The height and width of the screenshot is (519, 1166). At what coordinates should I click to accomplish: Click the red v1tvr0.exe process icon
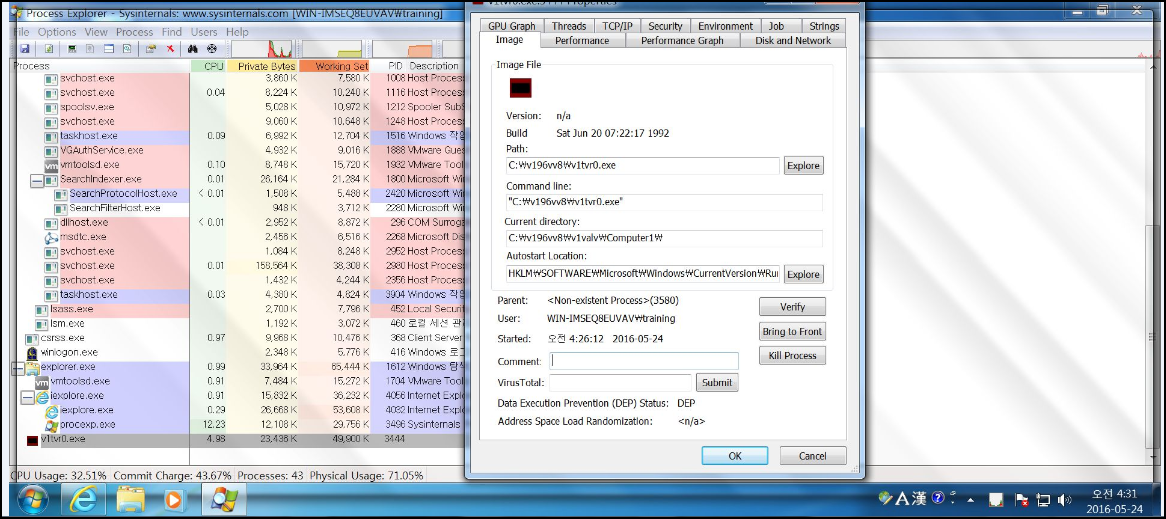(32, 439)
